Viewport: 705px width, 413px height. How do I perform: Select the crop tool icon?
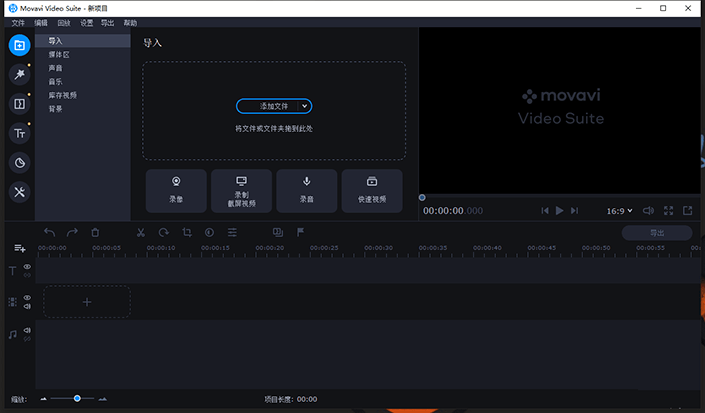(x=187, y=232)
